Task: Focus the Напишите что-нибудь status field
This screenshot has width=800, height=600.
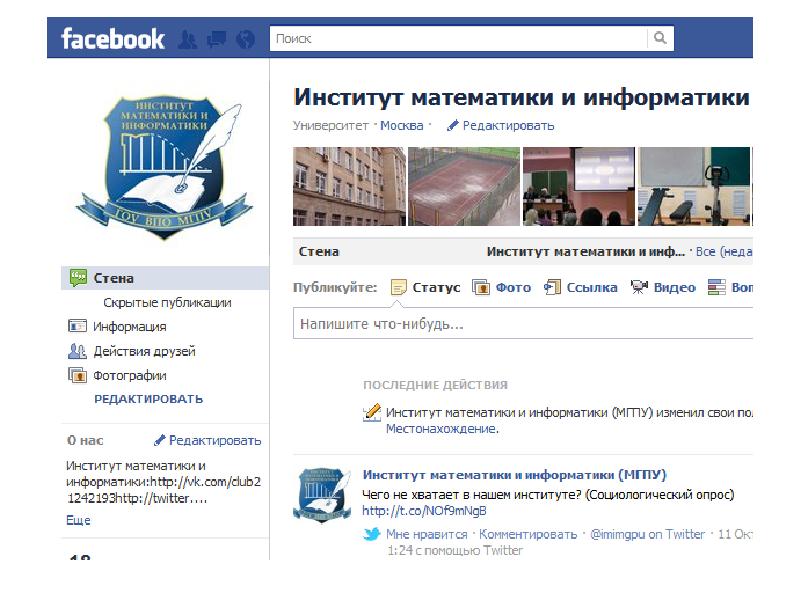Action: (x=523, y=323)
